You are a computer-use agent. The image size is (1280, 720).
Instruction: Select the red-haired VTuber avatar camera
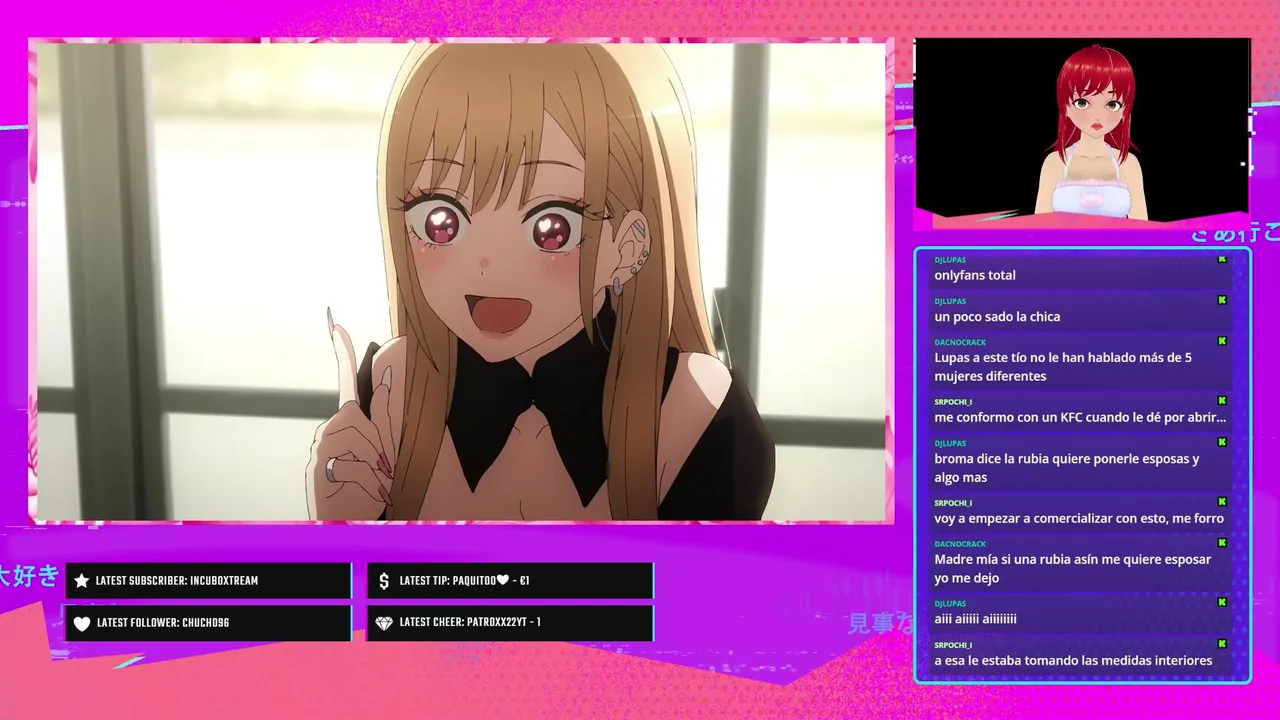click(1082, 128)
